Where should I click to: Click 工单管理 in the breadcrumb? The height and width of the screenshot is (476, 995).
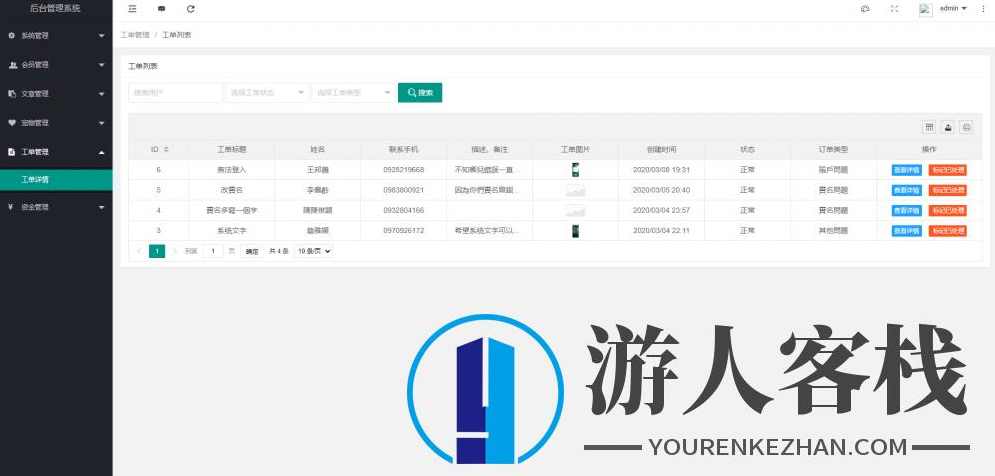point(135,35)
